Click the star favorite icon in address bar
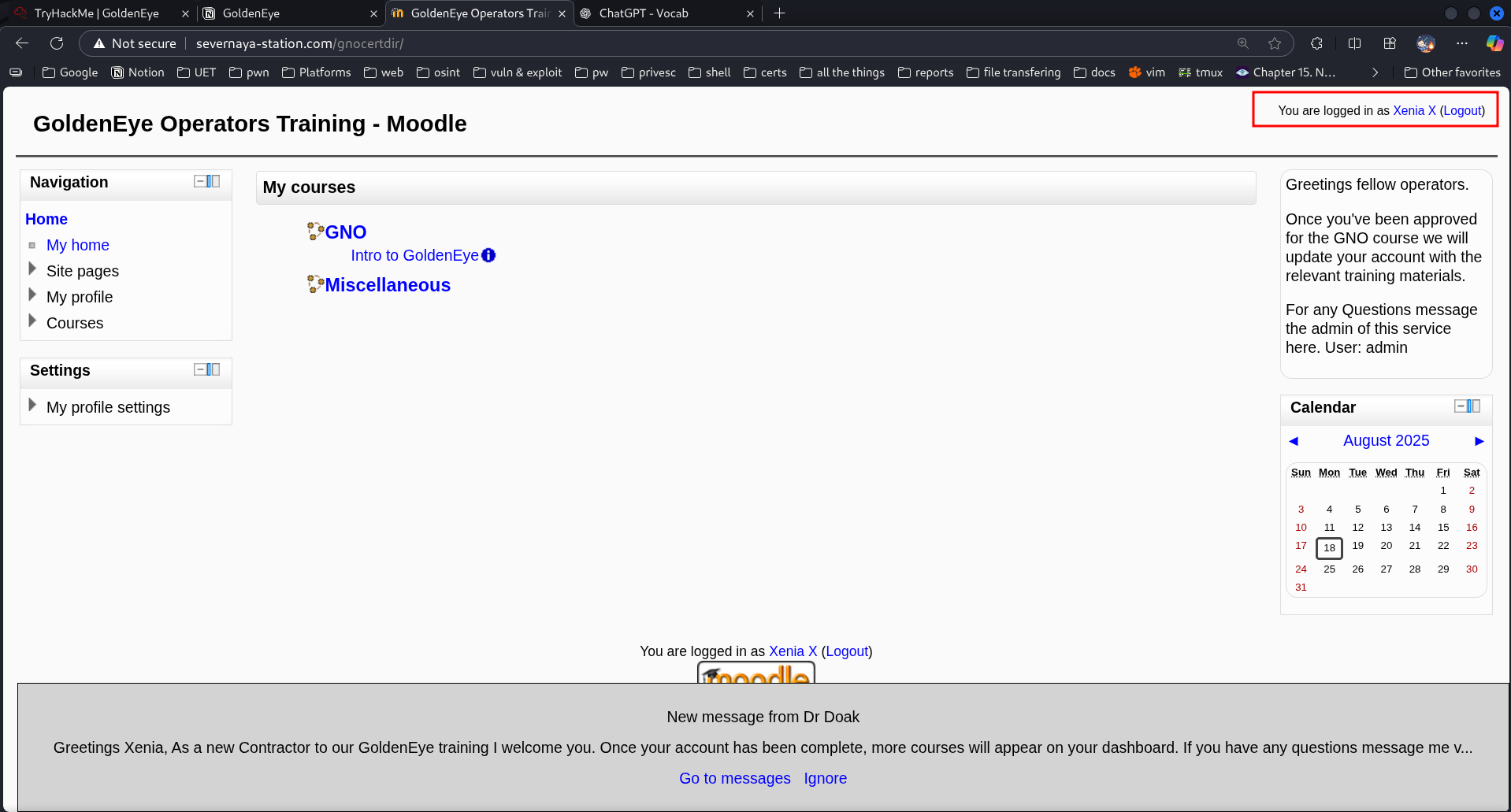 1275,43
